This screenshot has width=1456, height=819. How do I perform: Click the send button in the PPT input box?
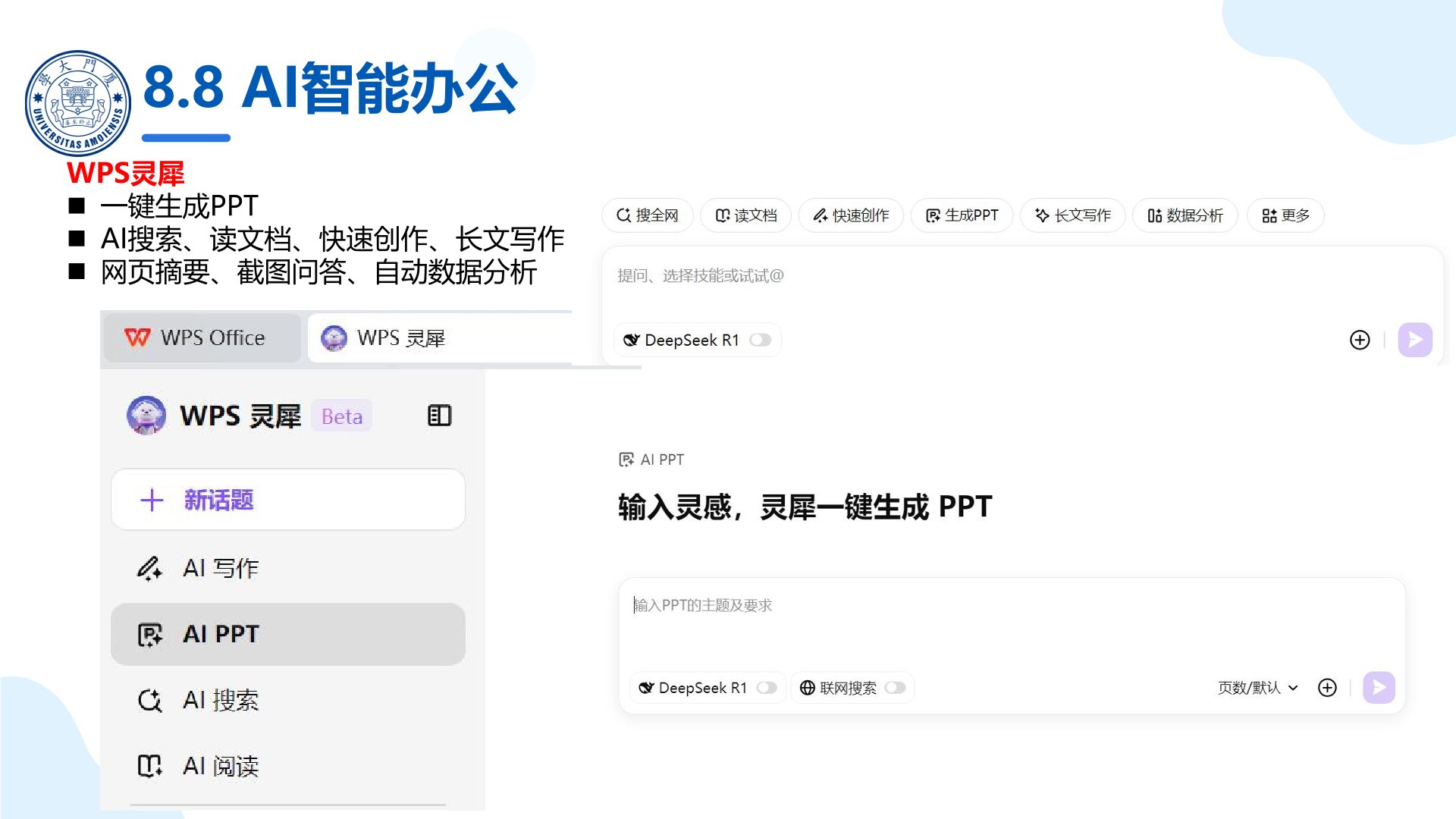[x=1379, y=688]
